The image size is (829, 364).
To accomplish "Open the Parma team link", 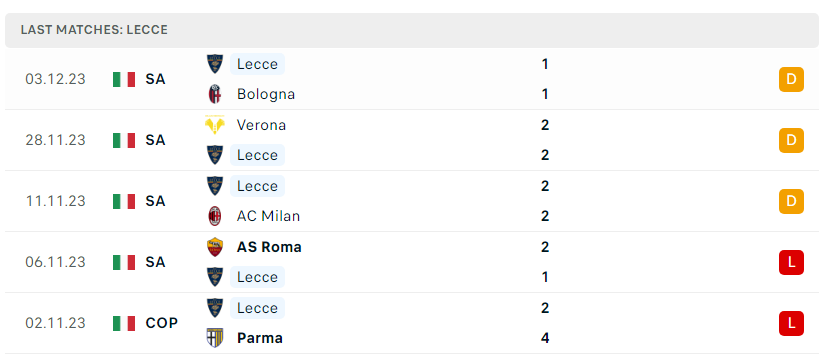I will coord(260,338).
